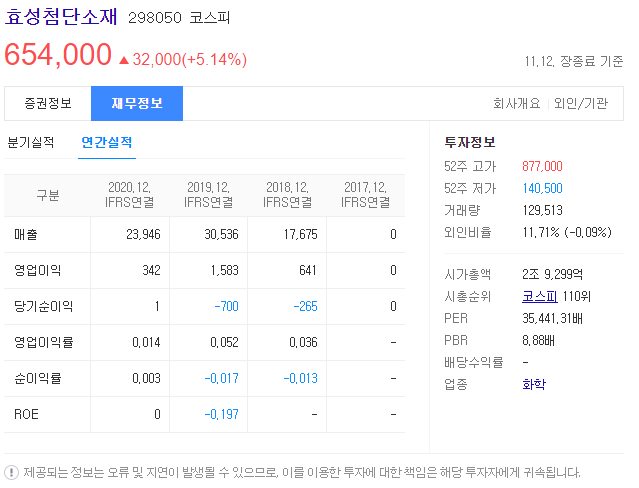
Task: Click PER value 35,441.31배
Action: point(553,318)
